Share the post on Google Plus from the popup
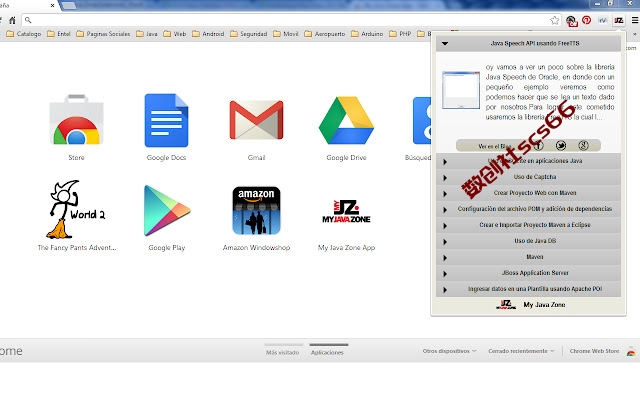The height and width of the screenshot is (400, 640). (x=583, y=145)
